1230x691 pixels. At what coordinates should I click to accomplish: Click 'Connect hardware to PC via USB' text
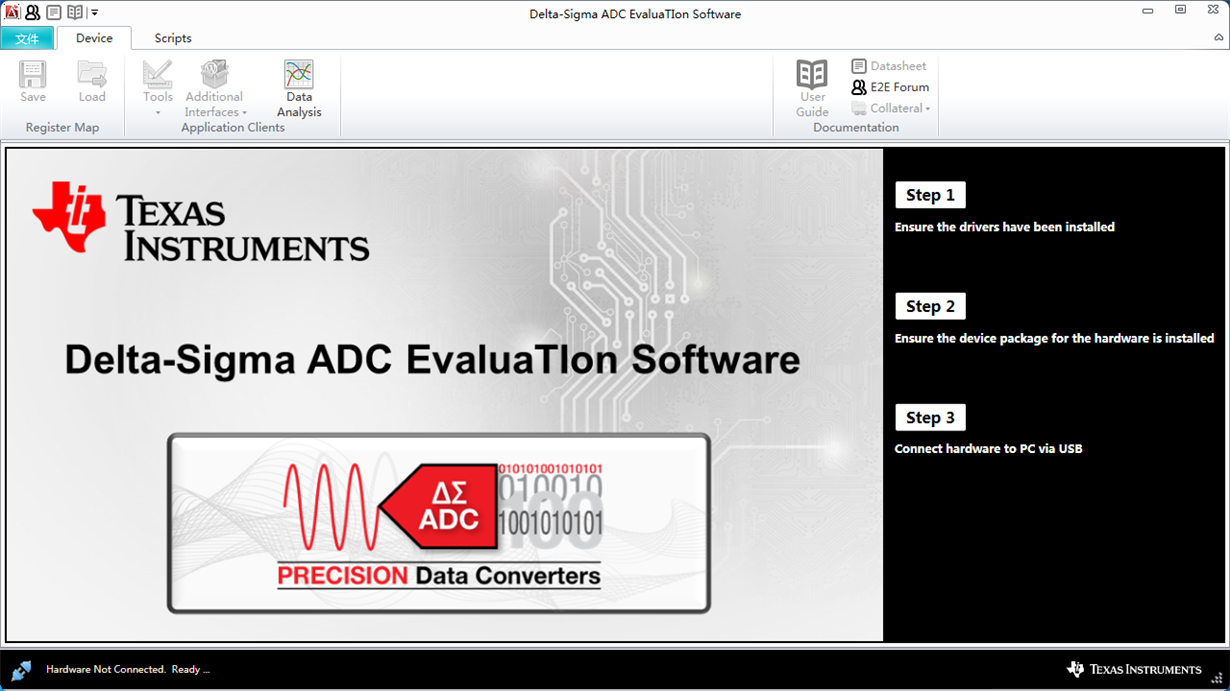[988, 449]
